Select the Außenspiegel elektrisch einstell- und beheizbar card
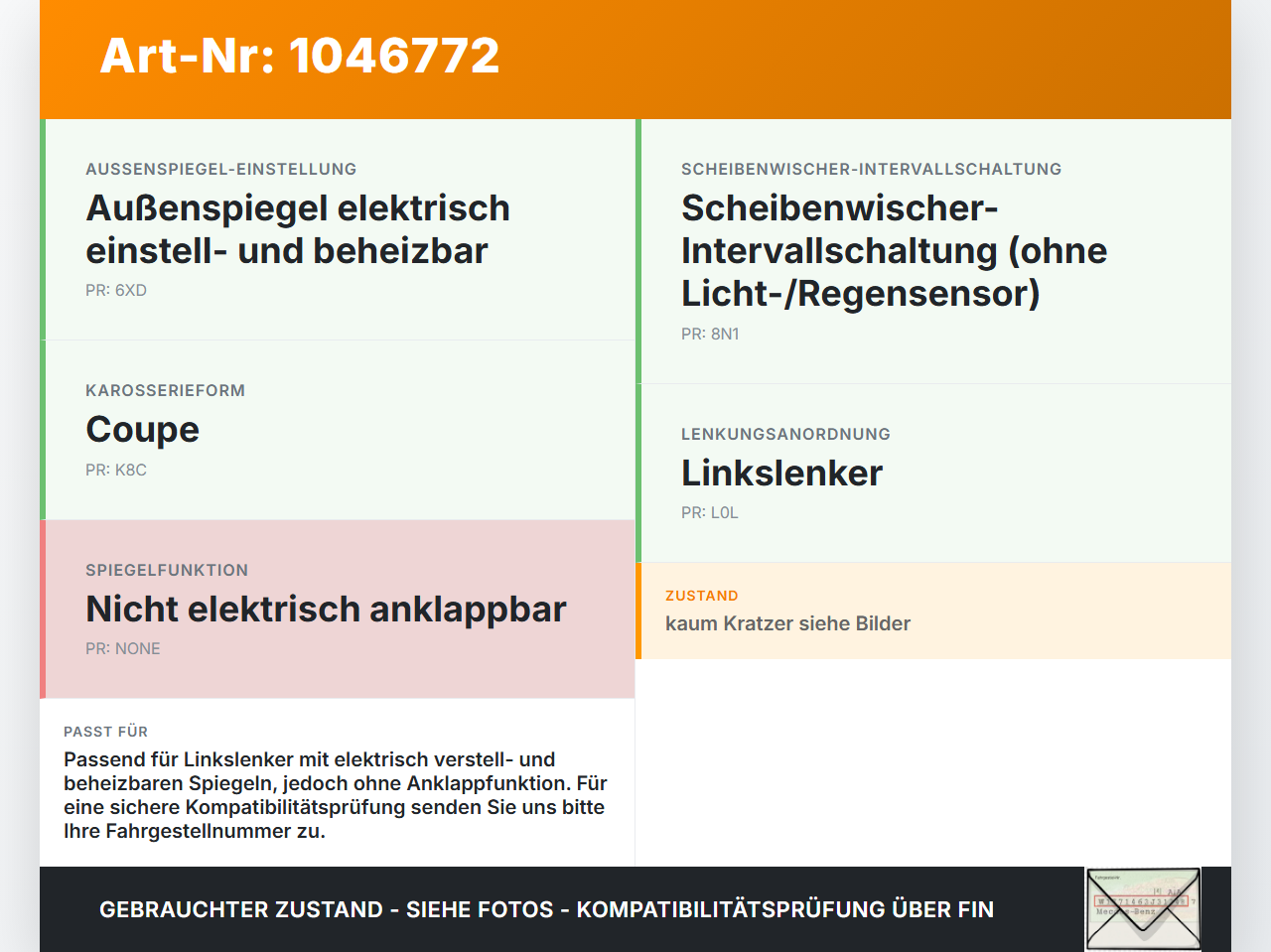1271x952 pixels. (x=338, y=229)
